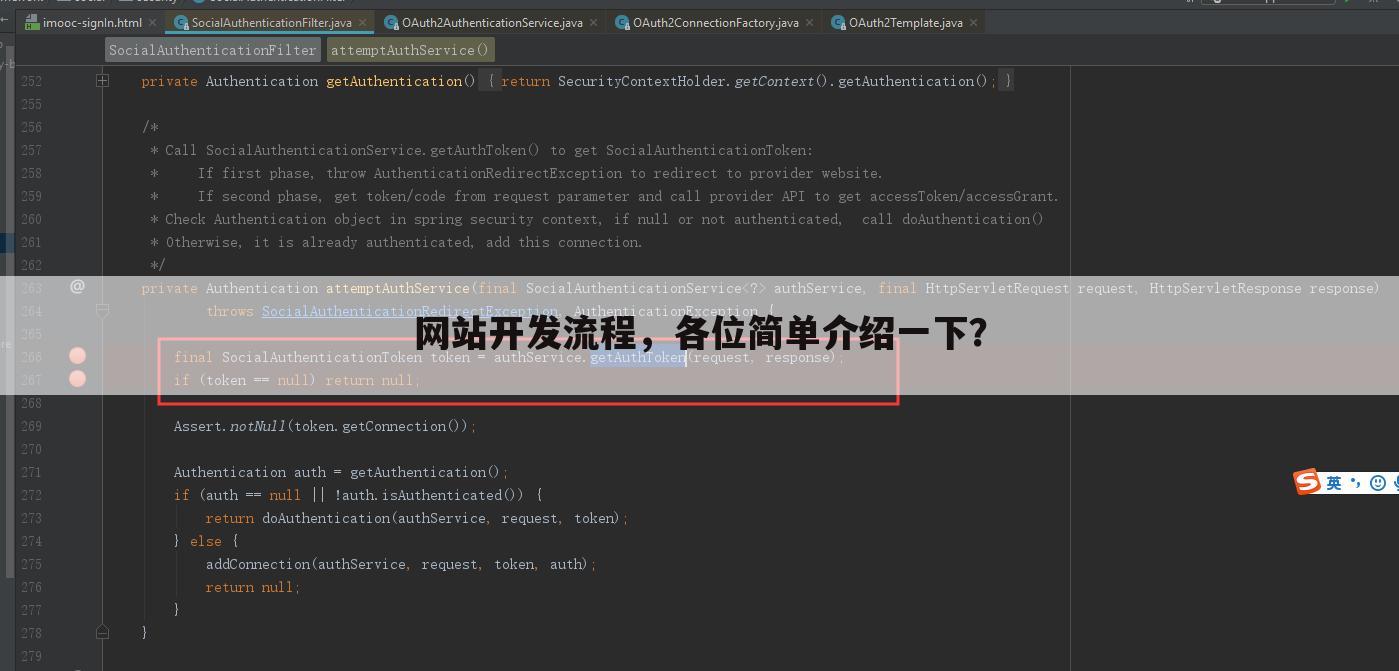This screenshot has height=671, width=1399.
Task: Toggle the breakpoint on line 266
Action: point(77,357)
